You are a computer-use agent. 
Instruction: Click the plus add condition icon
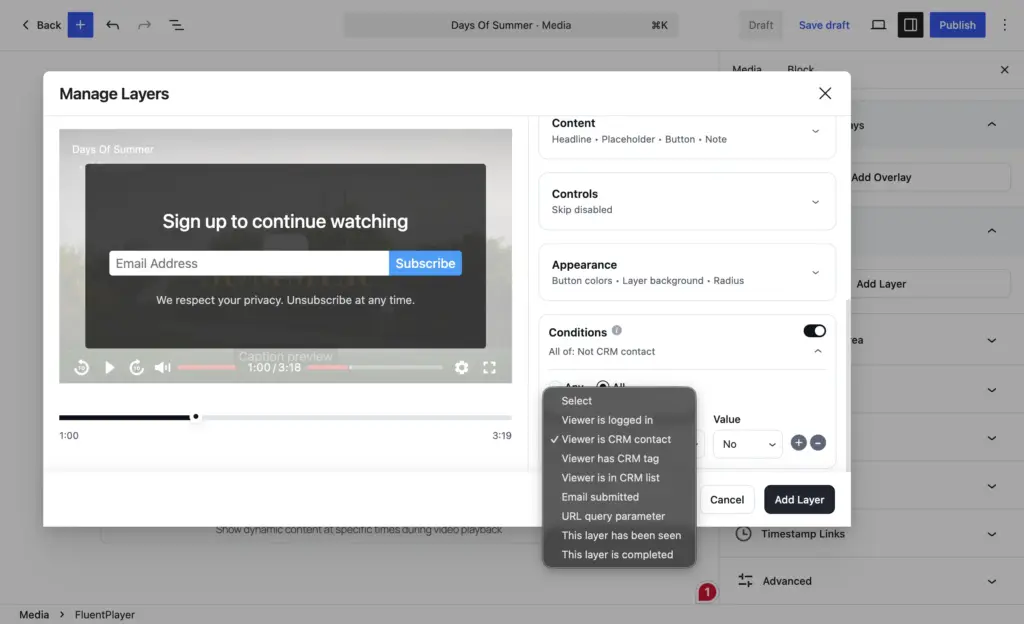coord(798,443)
